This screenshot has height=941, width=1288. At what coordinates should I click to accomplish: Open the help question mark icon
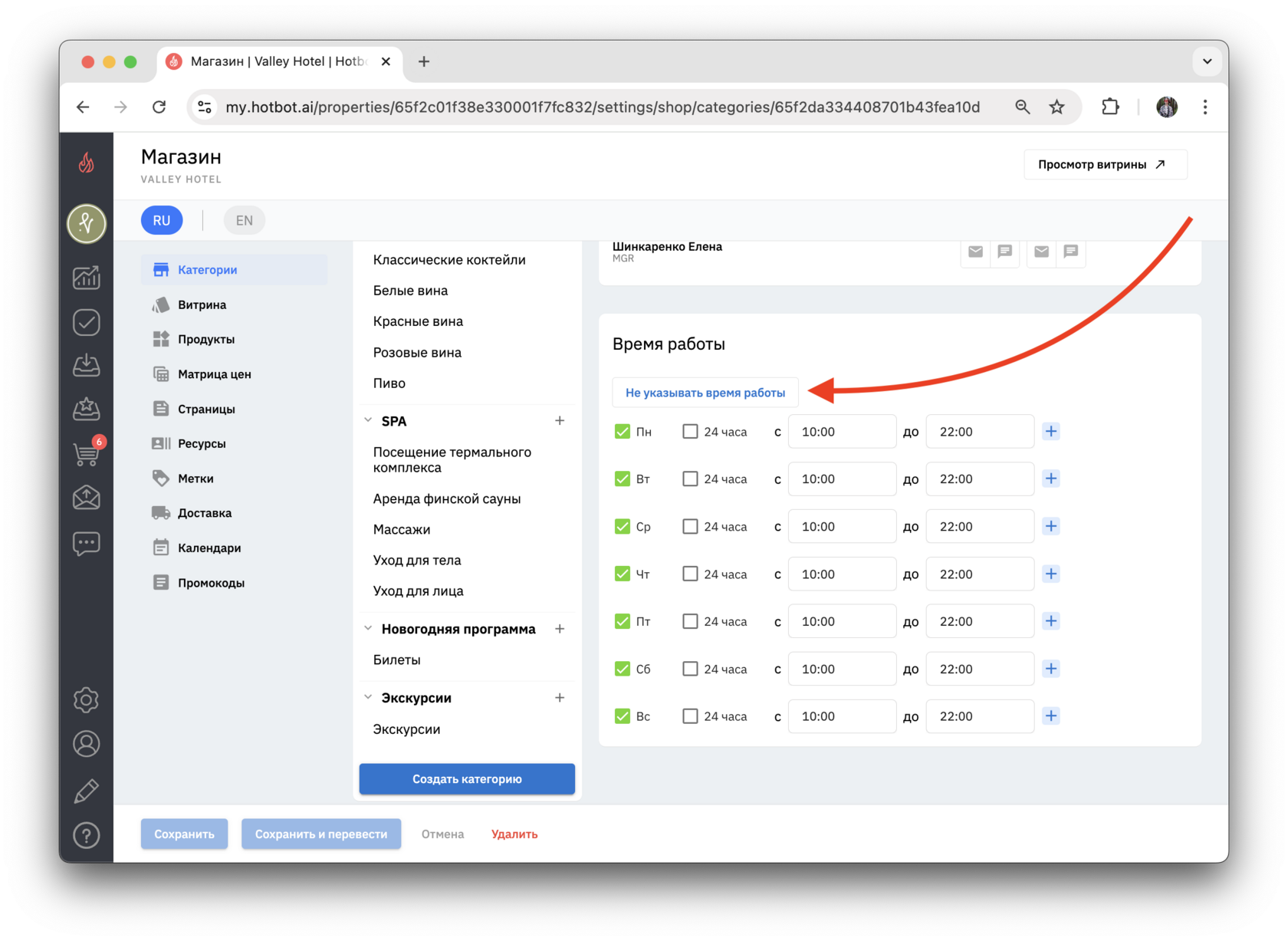(87, 835)
